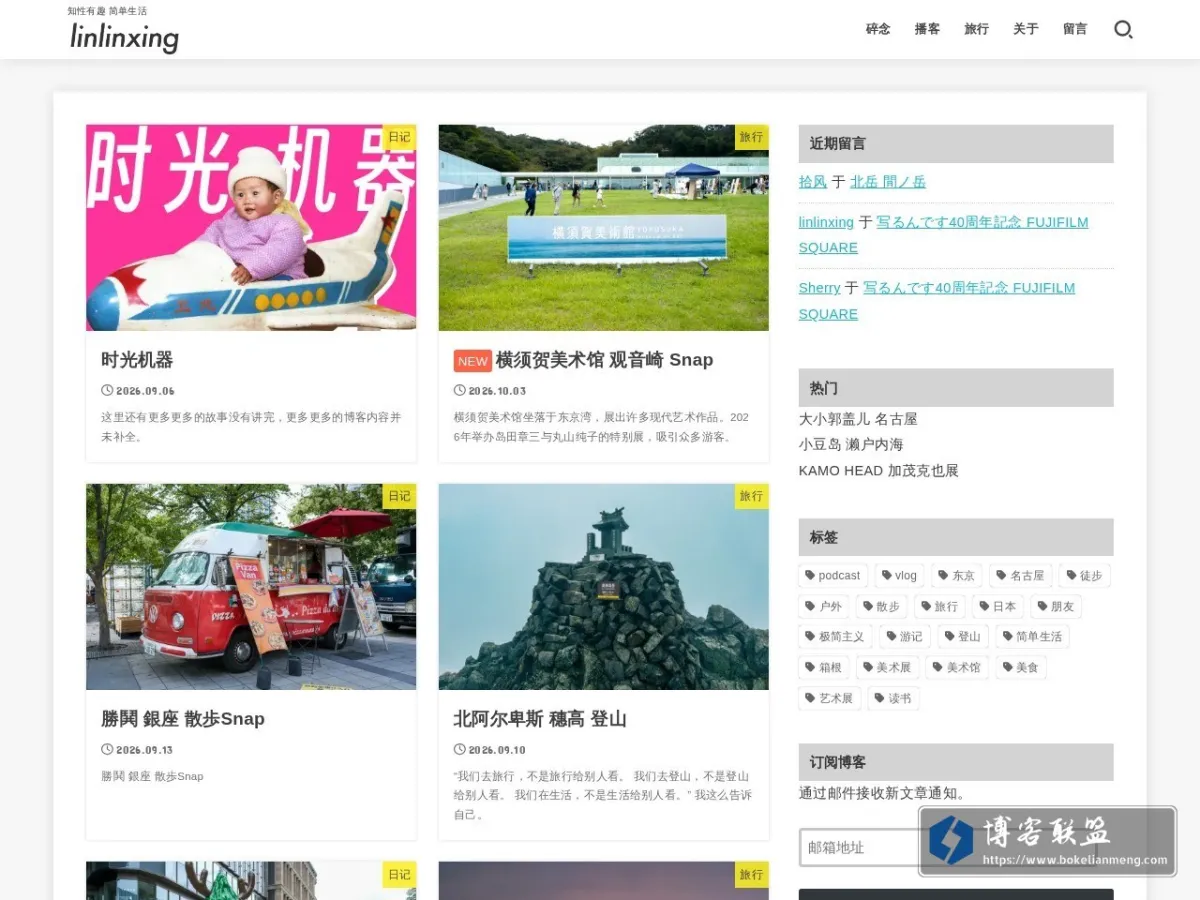The image size is (1200, 900).
Task: Select the 朋友 tag
Action: pos(1056,607)
